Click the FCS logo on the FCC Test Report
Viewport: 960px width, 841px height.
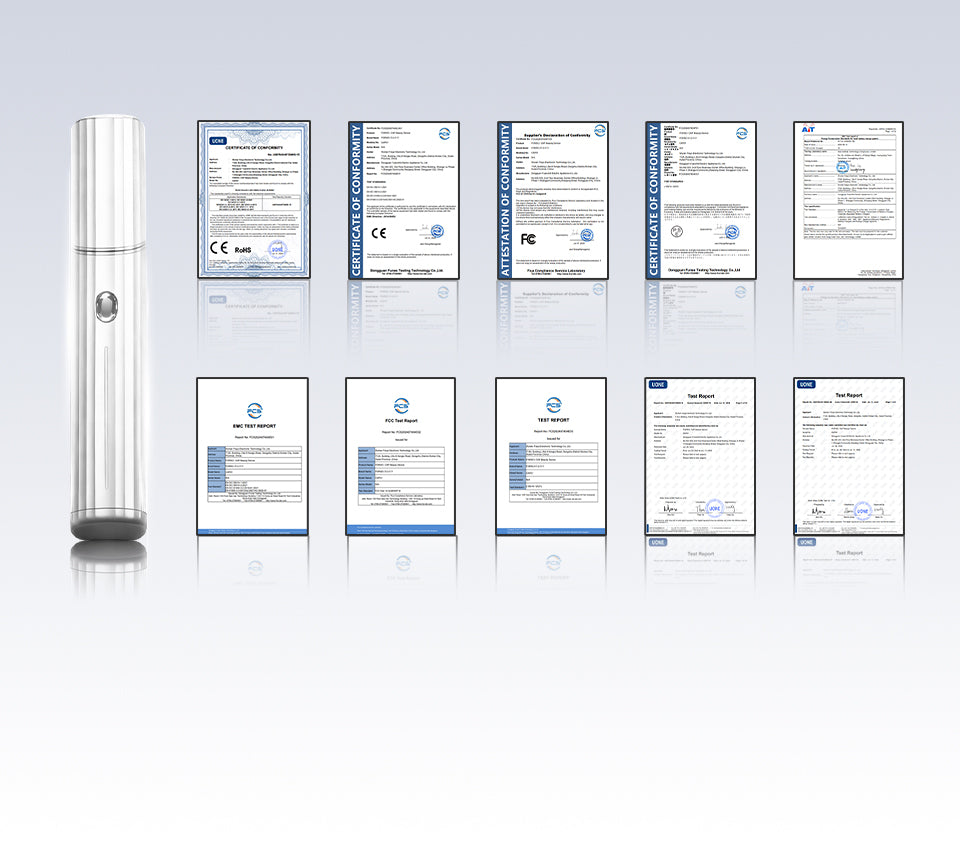tap(401, 405)
